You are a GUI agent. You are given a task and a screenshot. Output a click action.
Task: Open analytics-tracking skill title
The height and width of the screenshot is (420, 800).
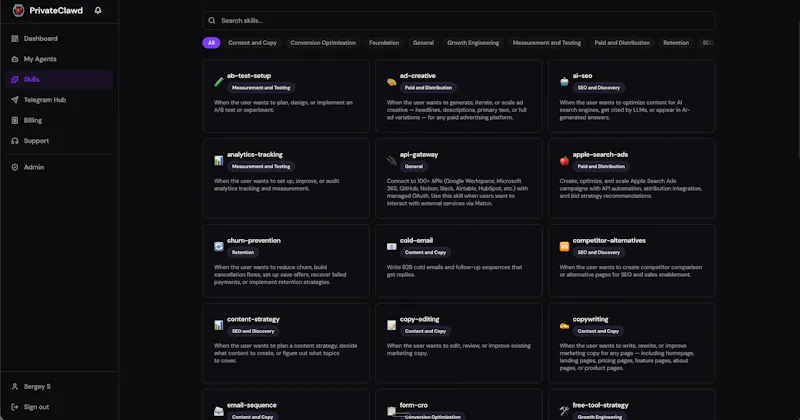tap(255, 154)
